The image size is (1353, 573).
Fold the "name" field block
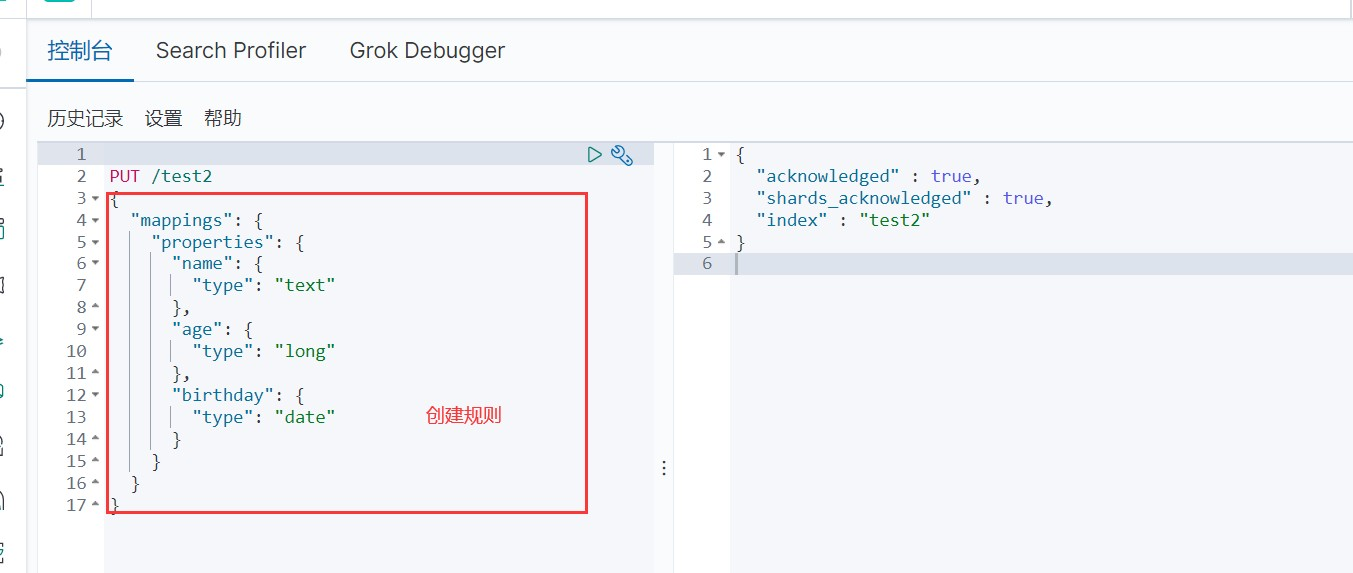95,264
